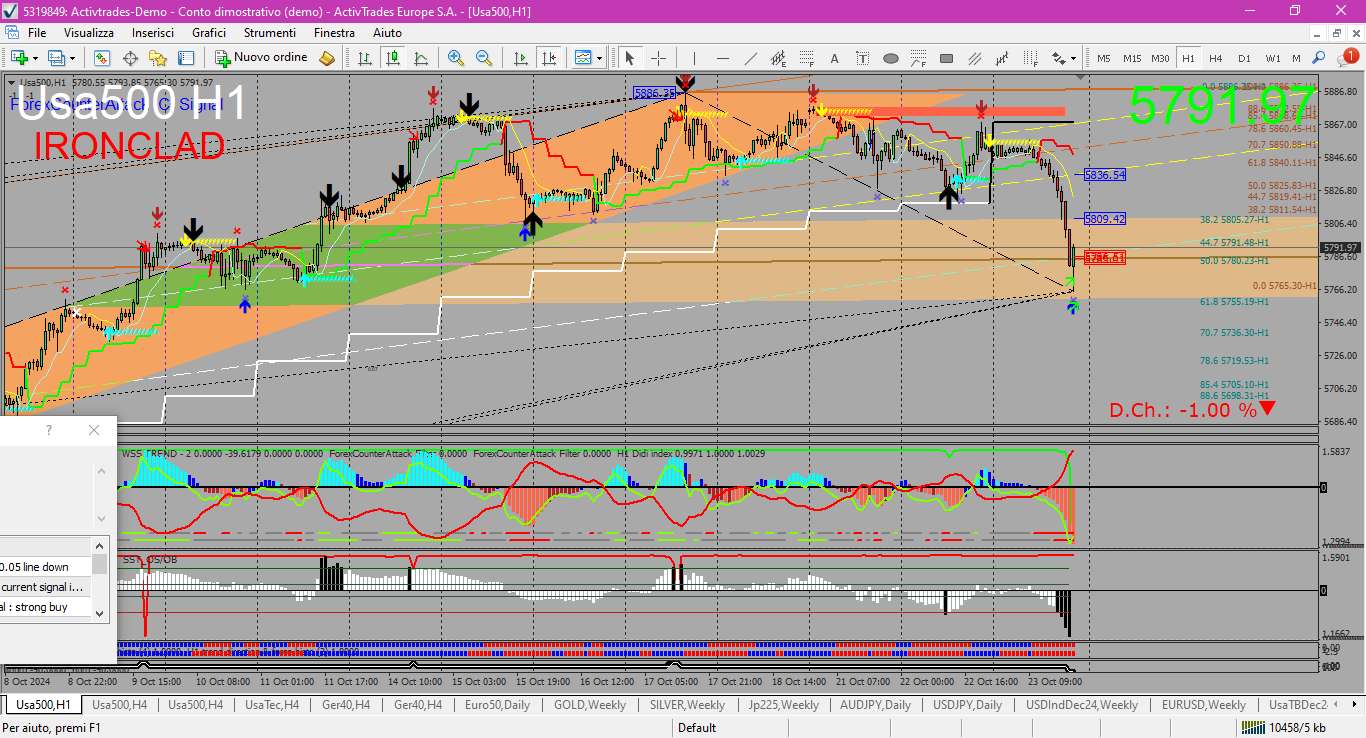Insert a text object
This screenshot has width=1366, height=738.
pos(835,58)
